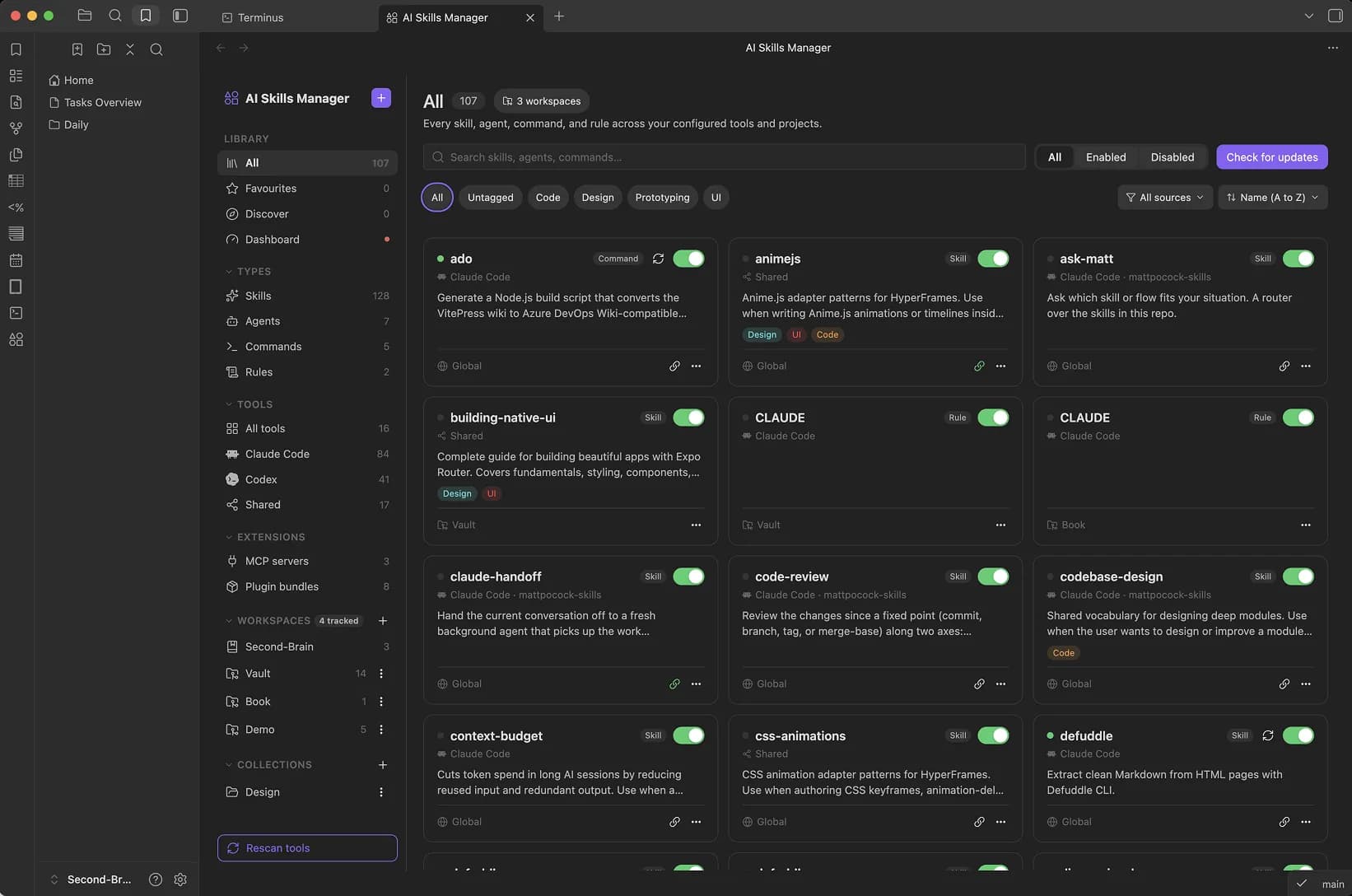Viewport: 1352px width, 896px height.
Task: Click new folder icon in file explorer
Action: [x=104, y=49]
